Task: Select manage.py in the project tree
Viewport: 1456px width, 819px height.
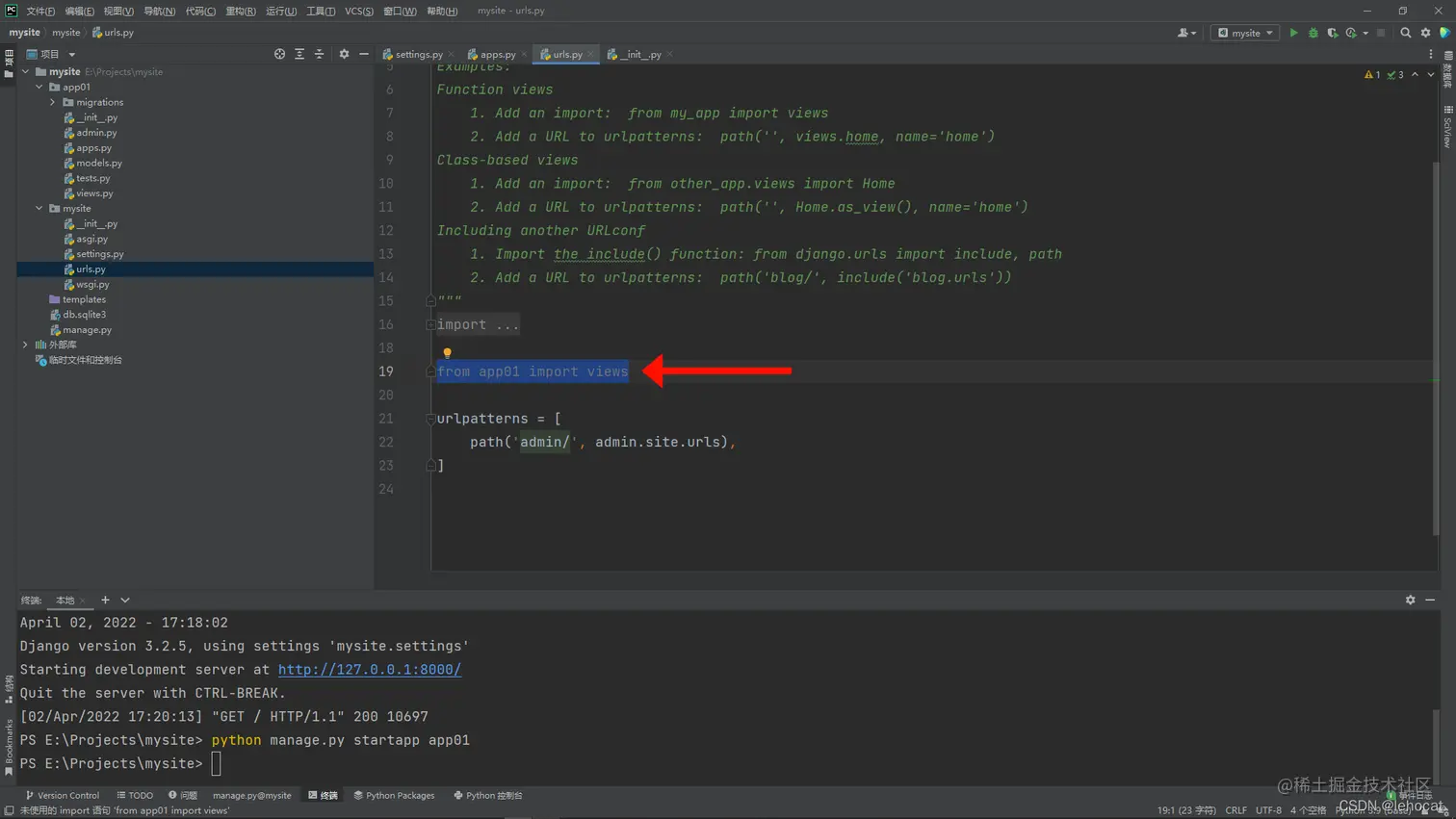Action: (x=87, y=329)
